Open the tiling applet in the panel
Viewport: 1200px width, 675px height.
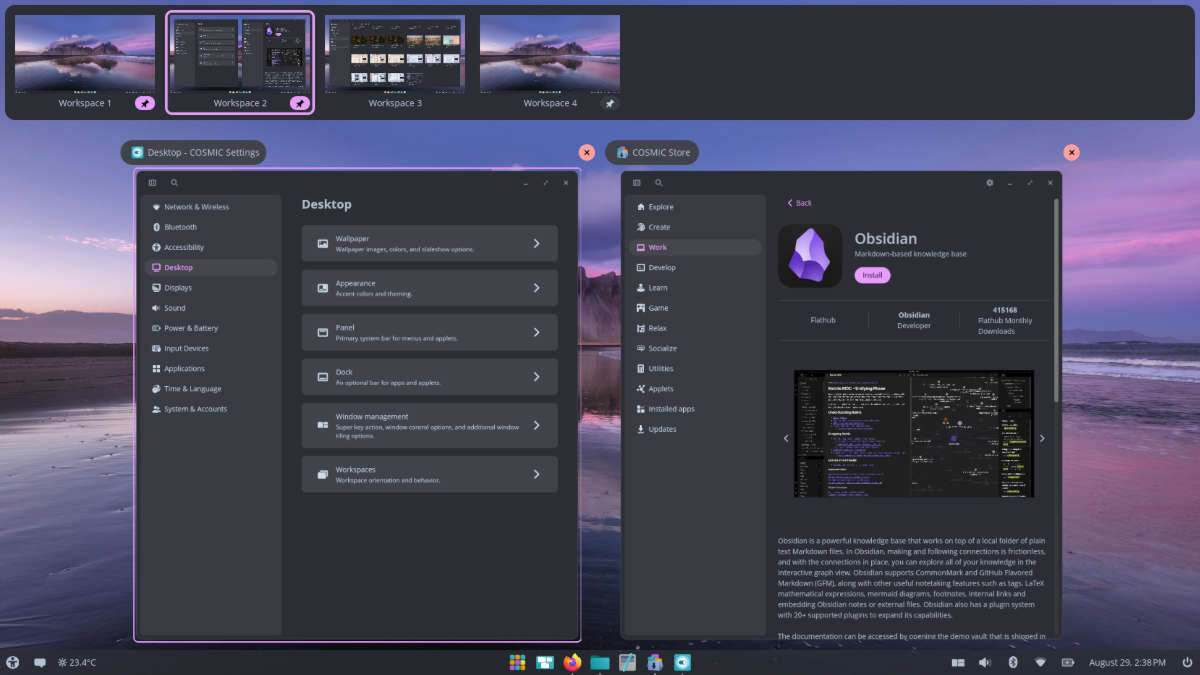tap(958, 662)
